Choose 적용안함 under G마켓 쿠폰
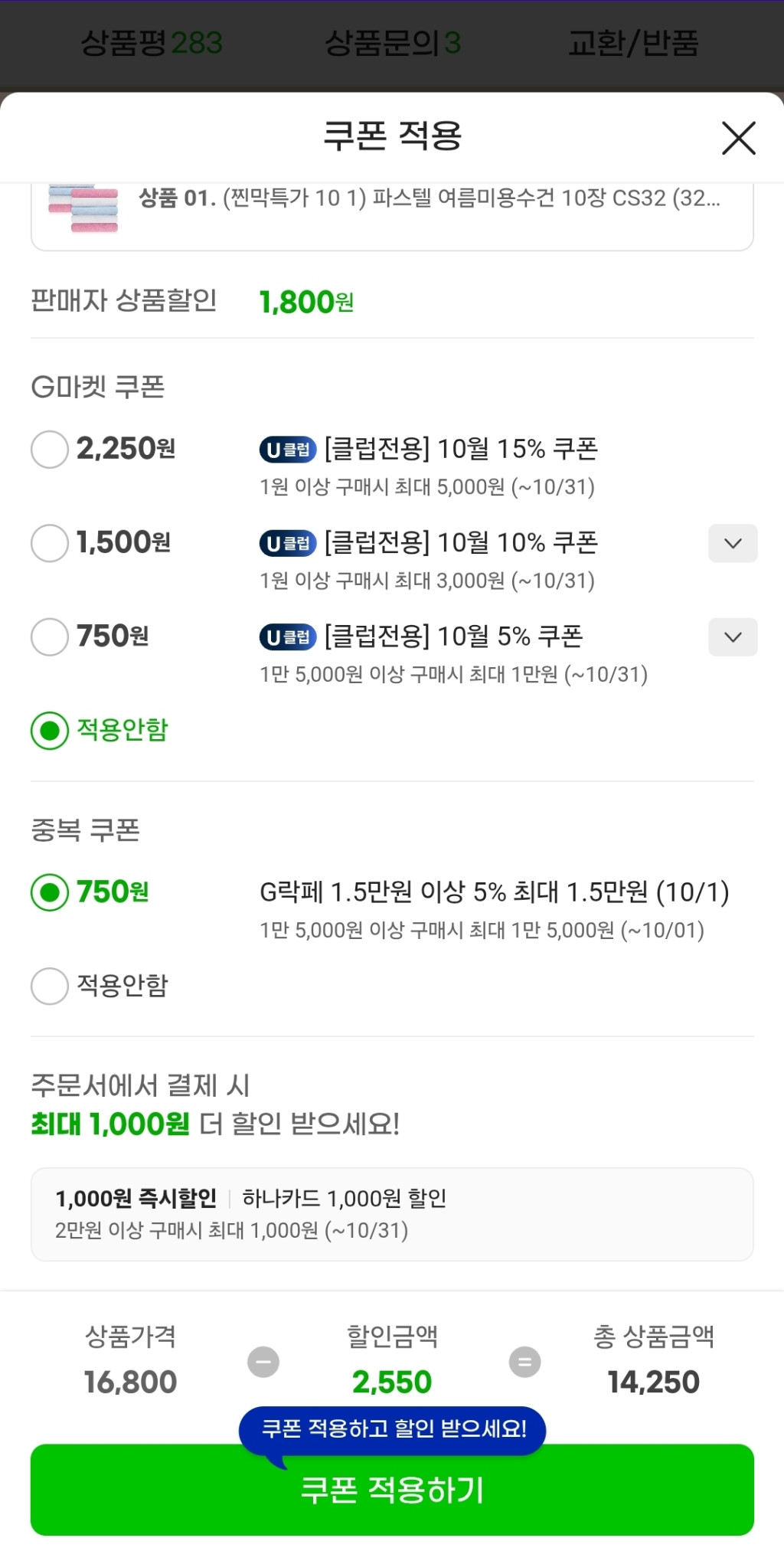This screenshot has height=1551, width=784. tap(50, 731)
